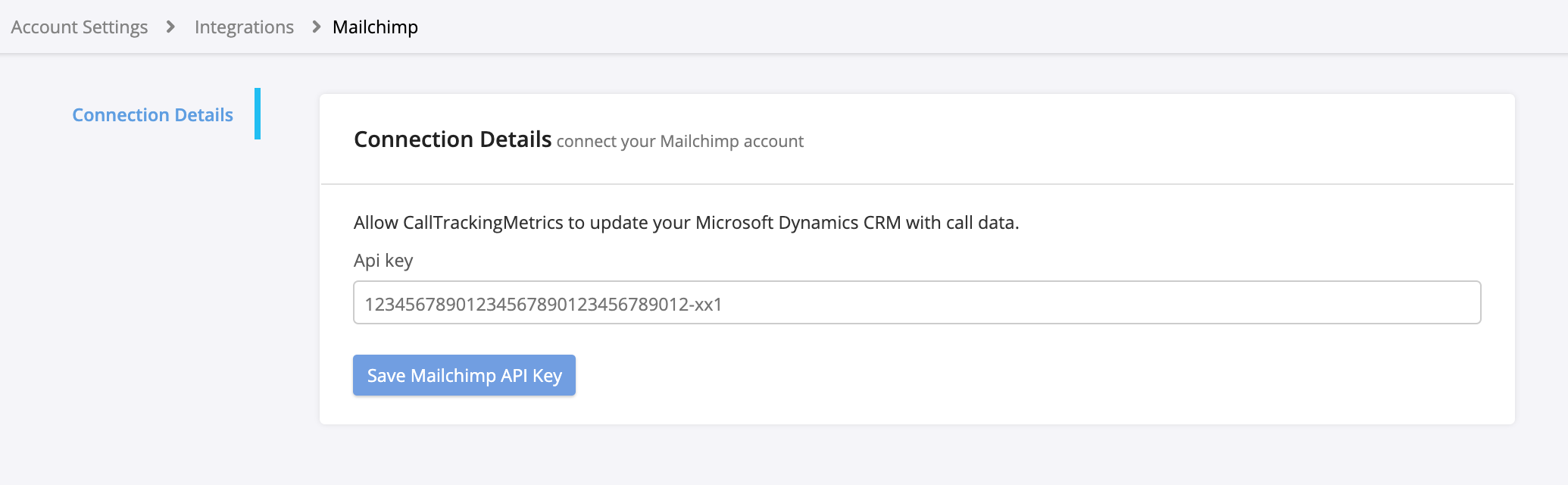
Task: Click the '-xx1' suffix of the Api key placeholder
Action: [x=706, y=305]
